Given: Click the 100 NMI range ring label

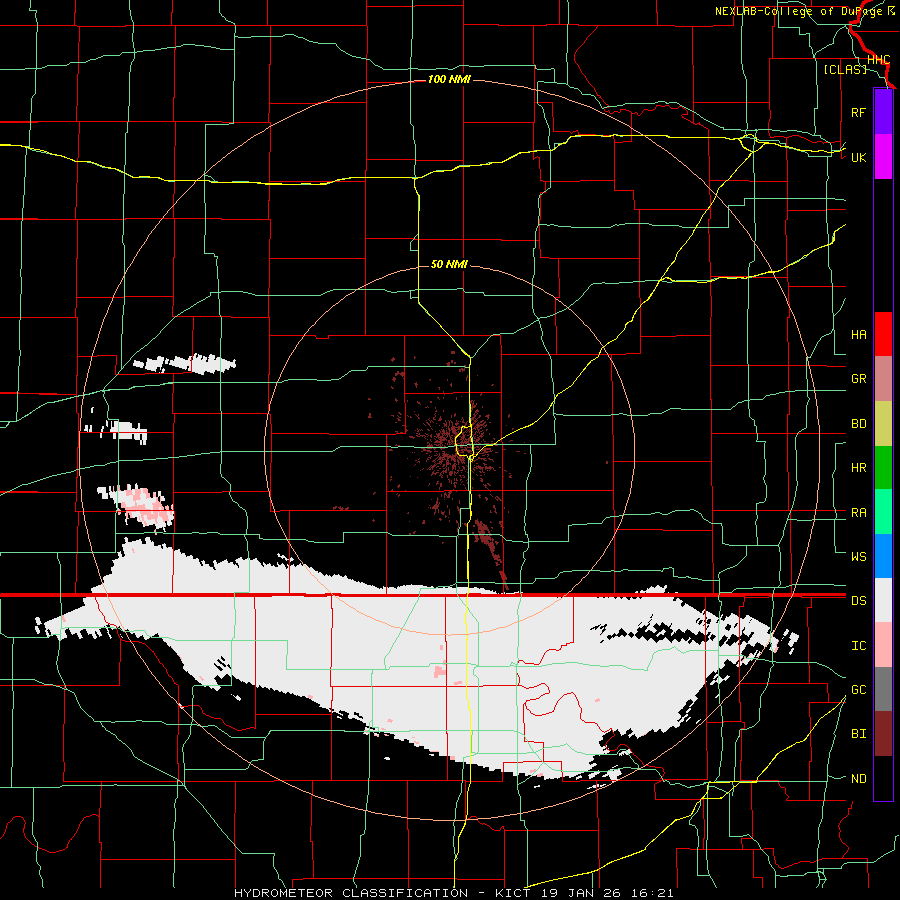Looking at the screenshot, I should (x=449, y=79).
